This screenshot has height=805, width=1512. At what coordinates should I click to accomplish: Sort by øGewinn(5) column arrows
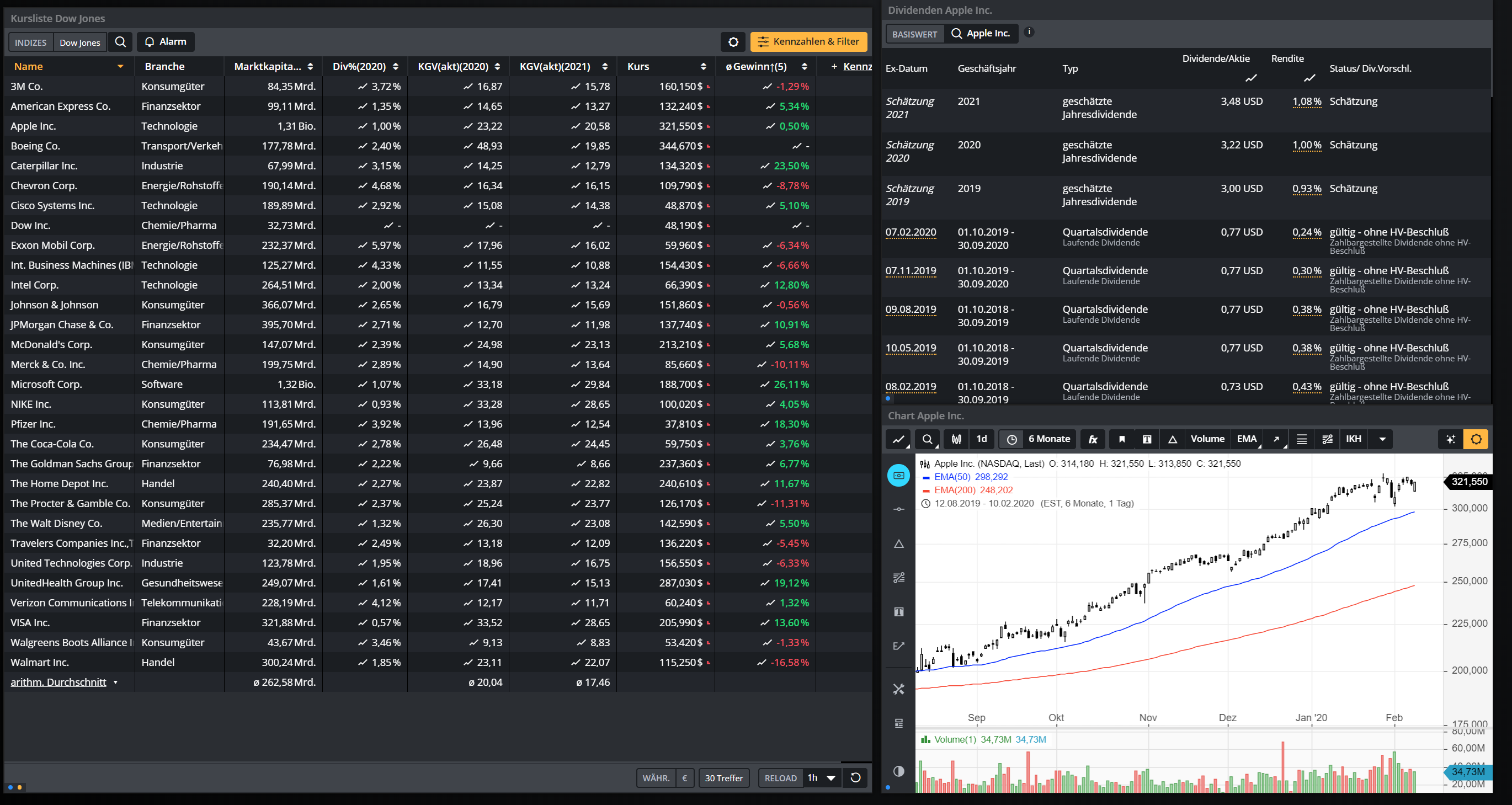tap(804, 66)
